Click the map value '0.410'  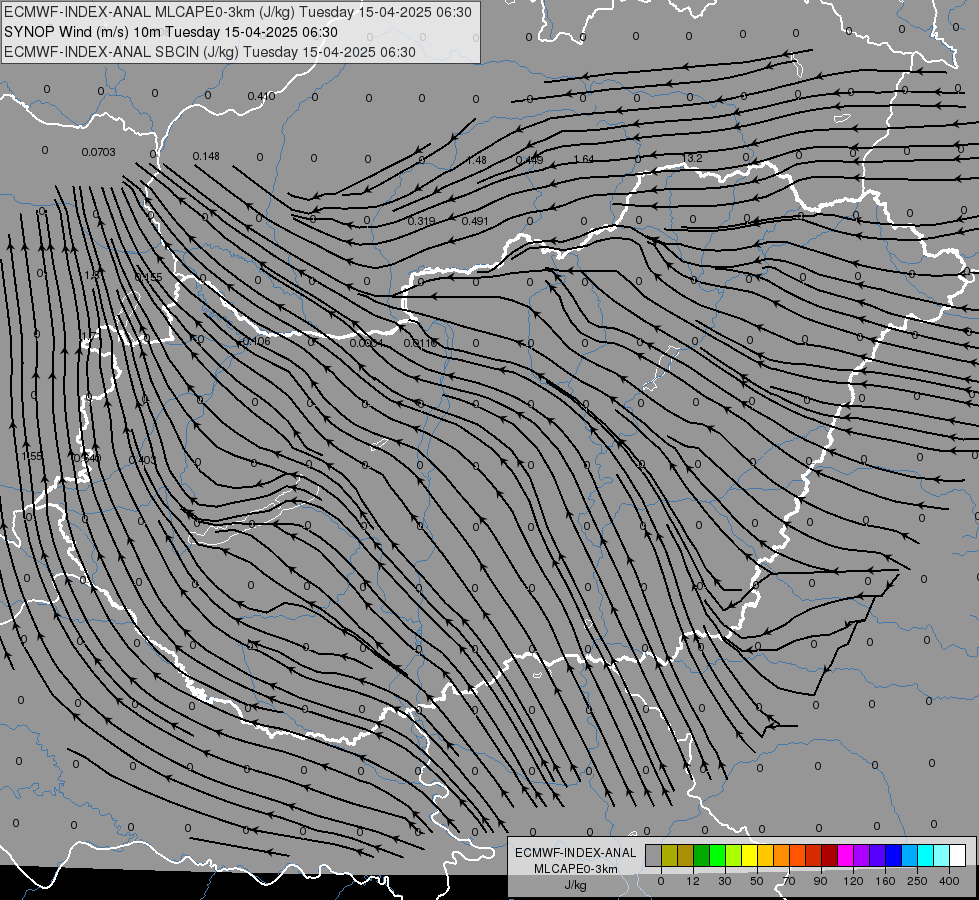[x=261, y=96]
